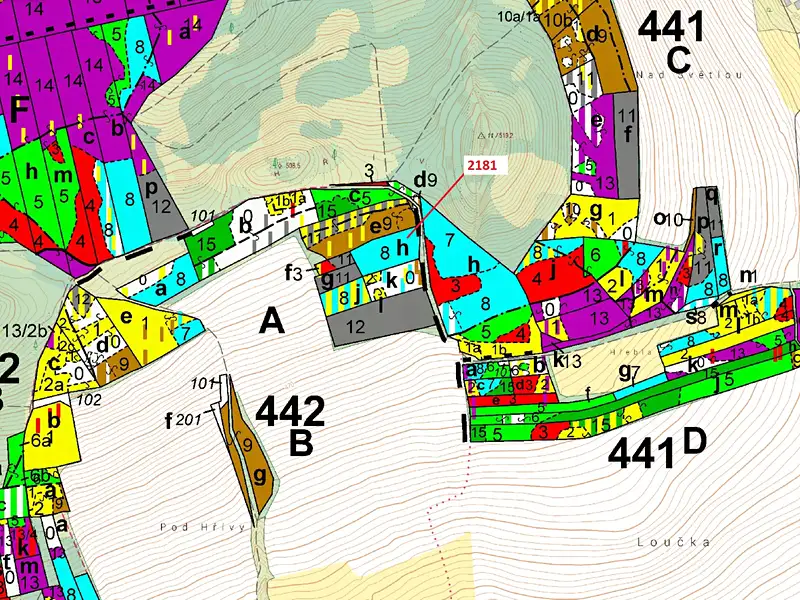
Task: Click the 's8' stand label
Action: click(x=696, y=318)
